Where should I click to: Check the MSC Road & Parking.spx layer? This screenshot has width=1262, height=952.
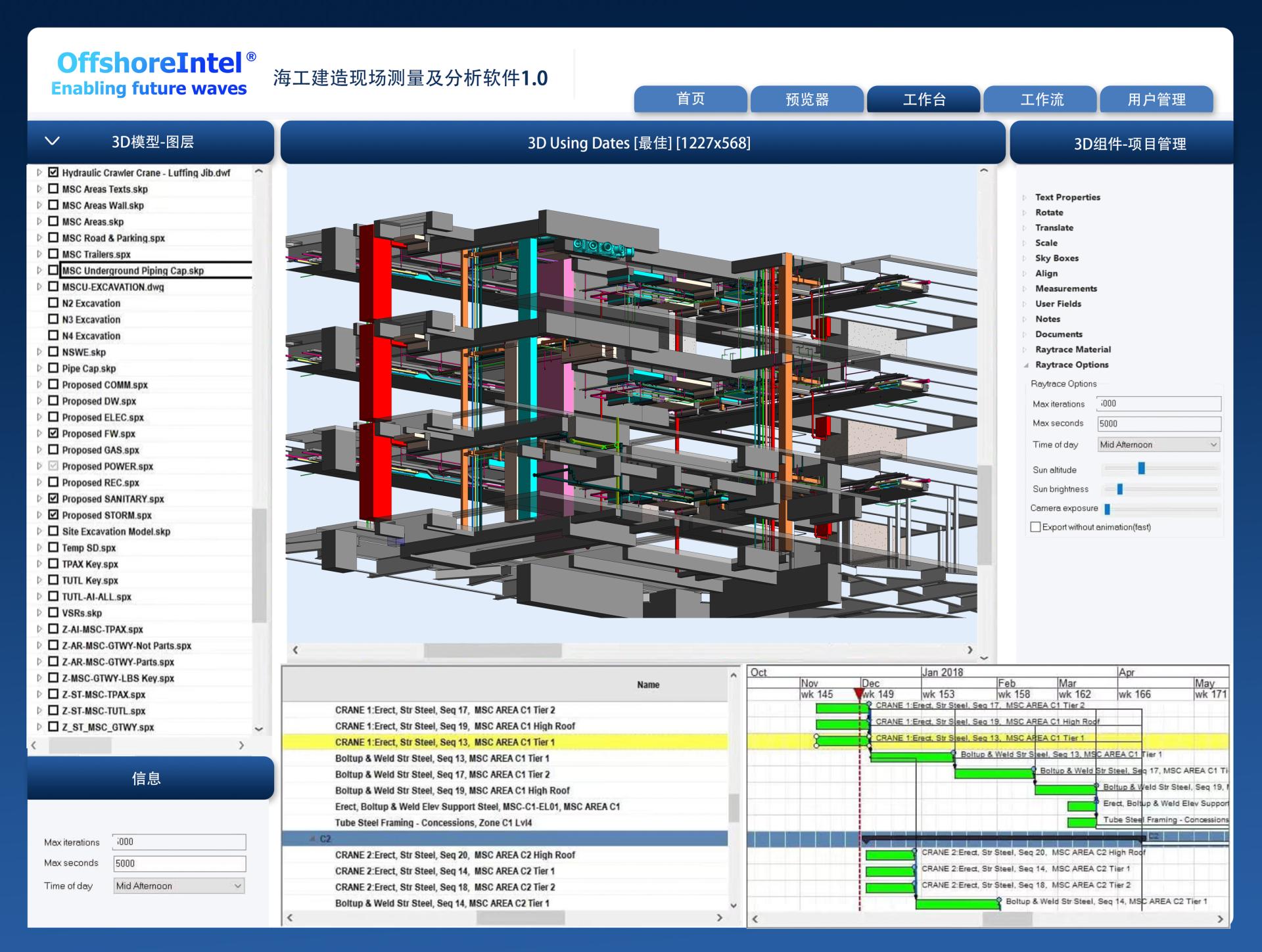pos(54,238)
